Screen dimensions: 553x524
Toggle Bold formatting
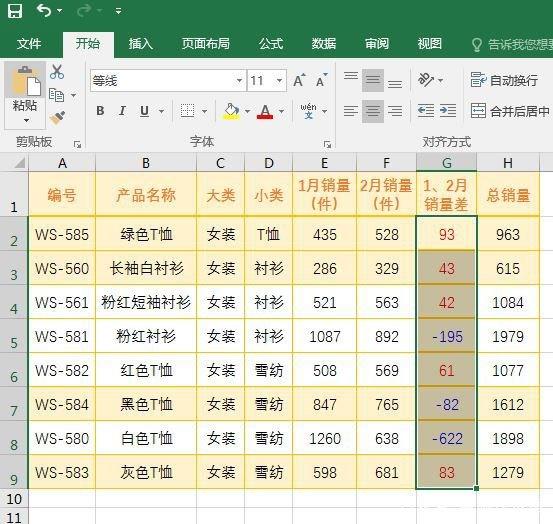[x=100, y=111]
